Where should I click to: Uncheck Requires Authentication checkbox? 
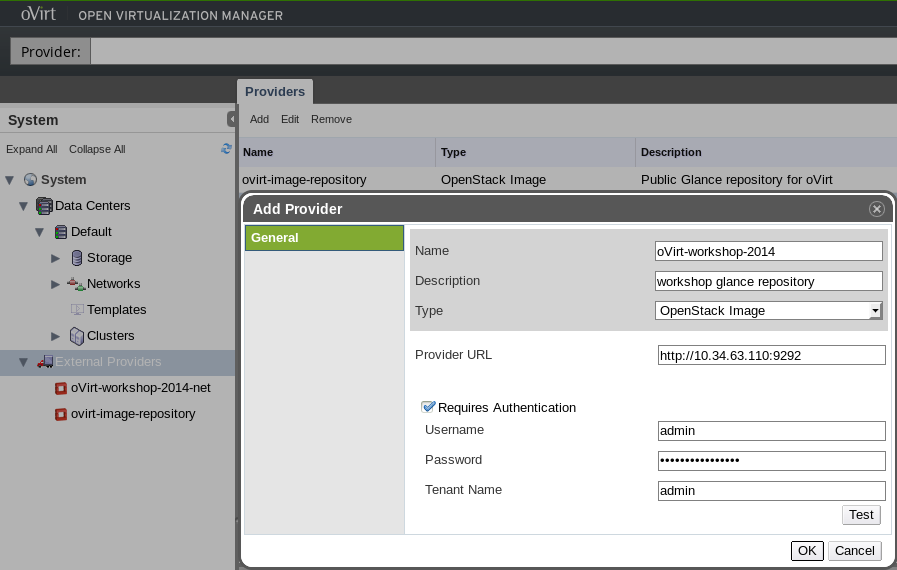pos(428,407)
